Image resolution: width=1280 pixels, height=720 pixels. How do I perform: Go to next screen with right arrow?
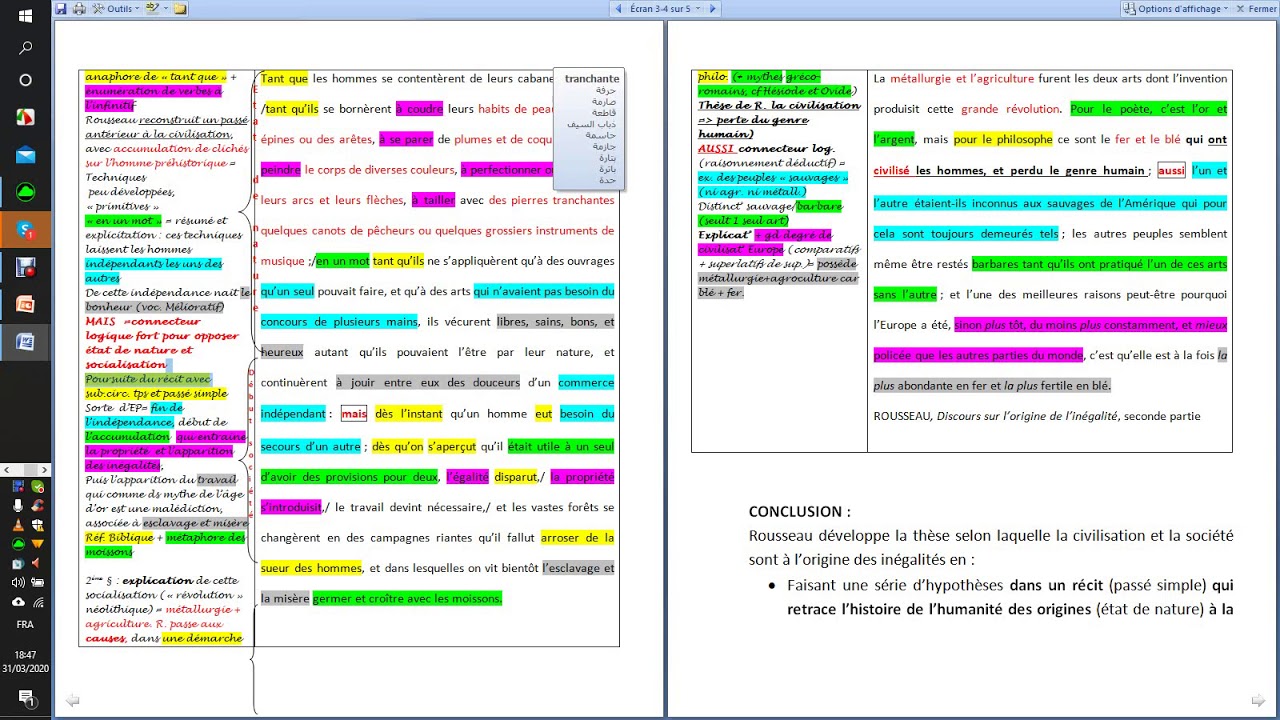[712, 9]
